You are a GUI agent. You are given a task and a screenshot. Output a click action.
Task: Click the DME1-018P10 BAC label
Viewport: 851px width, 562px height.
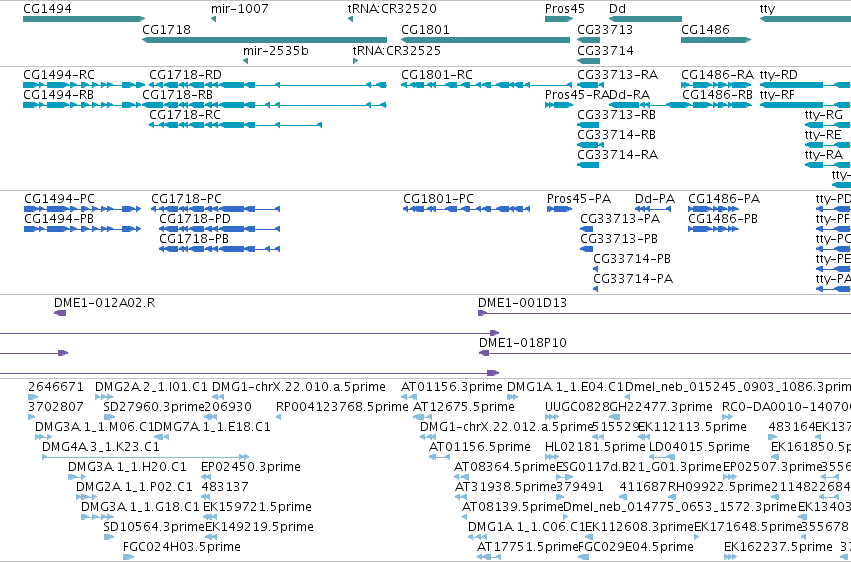click(x=523, y=343)
